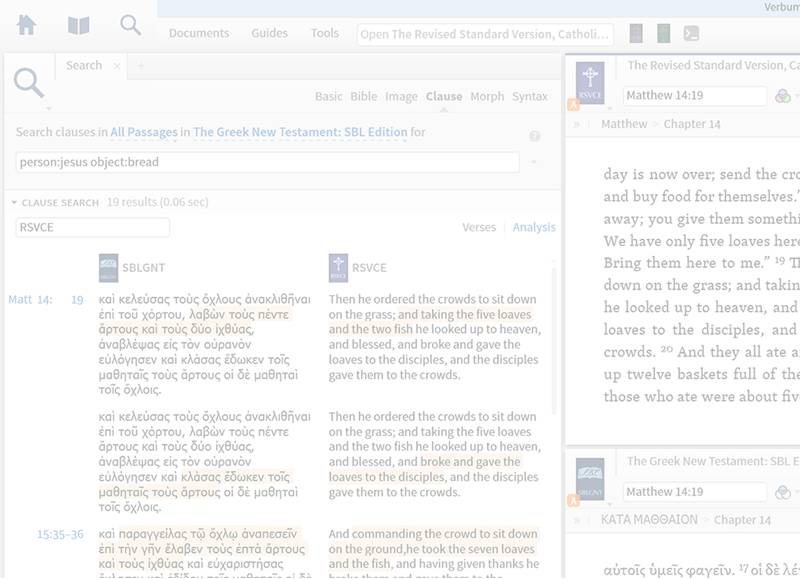Viewport: 800px width, 579px height.
Task: Click the SBLGNT panel Matthew 14:19 reference box
Action: pyautogui.click(x=694, y=492)
